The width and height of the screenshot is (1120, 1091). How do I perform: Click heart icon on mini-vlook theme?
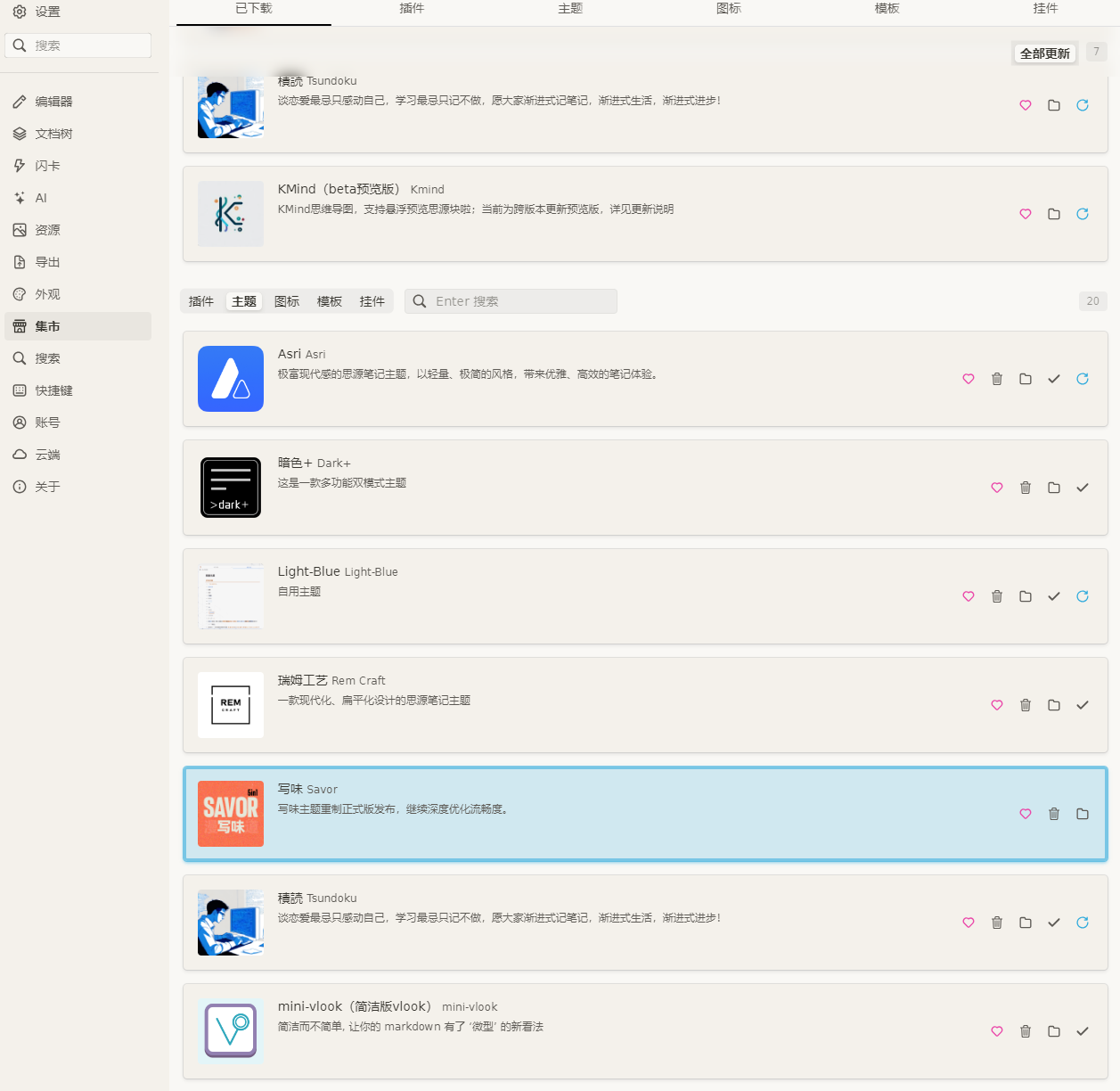pyautogui.click(x=997, y=1031)
